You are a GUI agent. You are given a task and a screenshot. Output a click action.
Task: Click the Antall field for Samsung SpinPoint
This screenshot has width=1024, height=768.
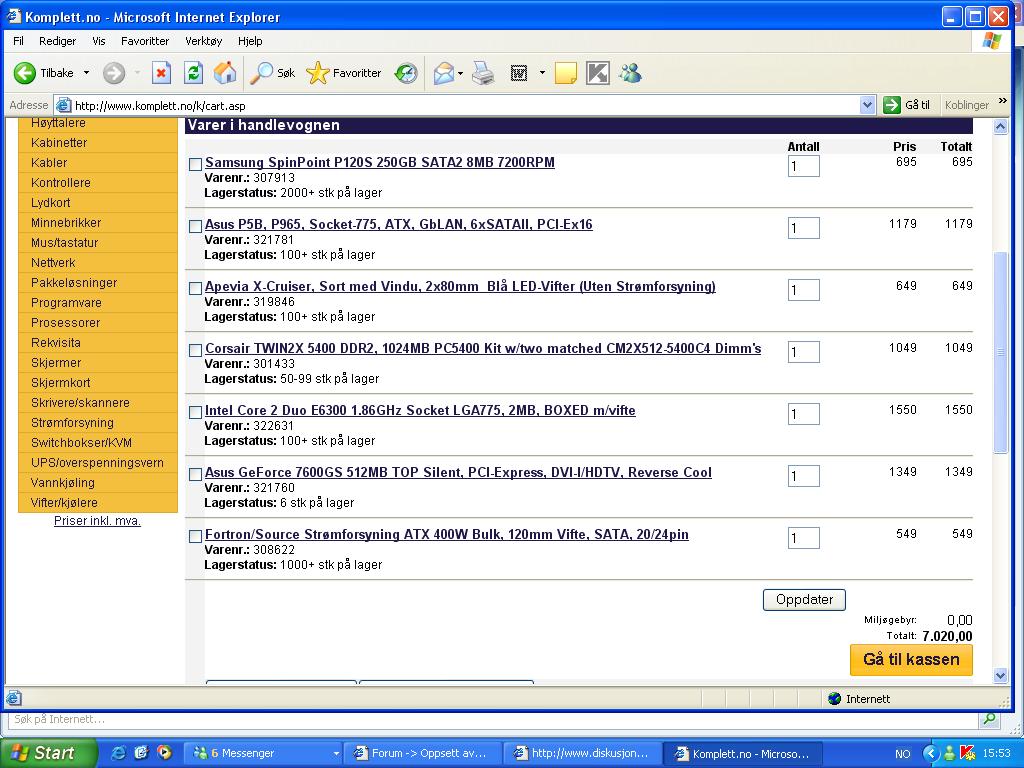[803, 166]
